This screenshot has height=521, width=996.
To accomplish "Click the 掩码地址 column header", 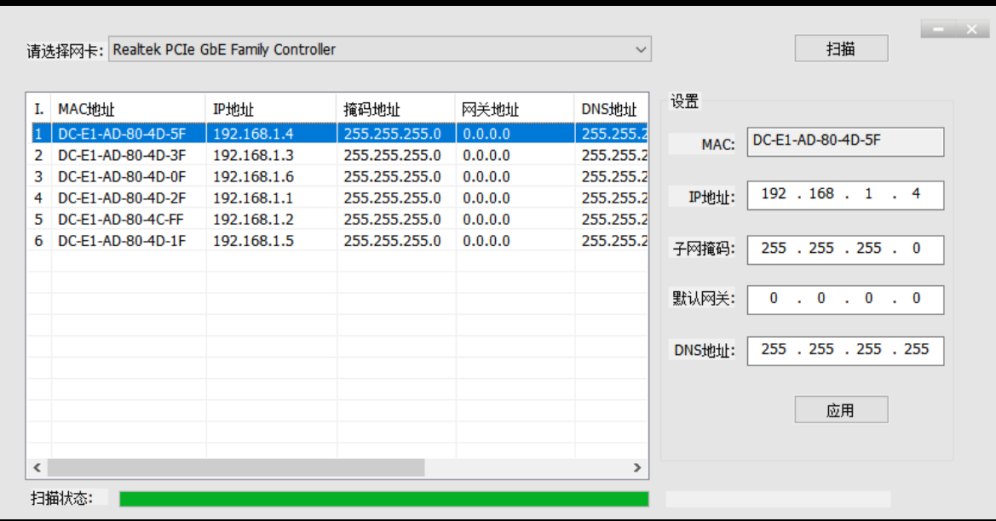I will [395, 109].
